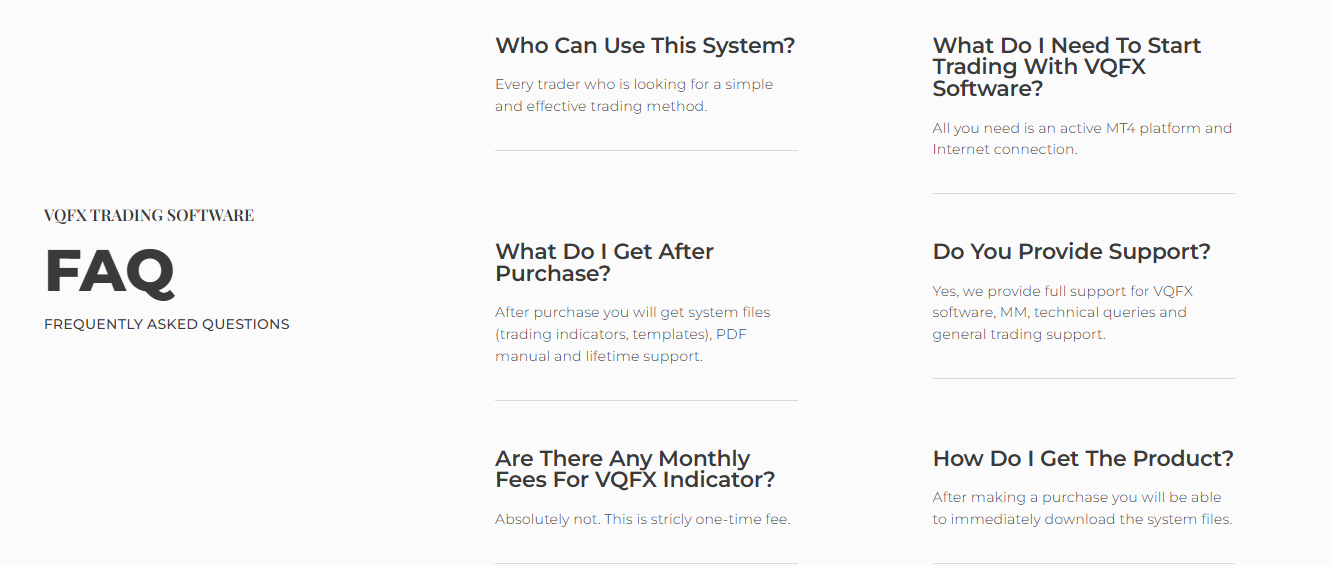The width and height of the screenshot is (1331, 579).
Task: Click the answer about simple and effective trading method
Action: (633, 96)
